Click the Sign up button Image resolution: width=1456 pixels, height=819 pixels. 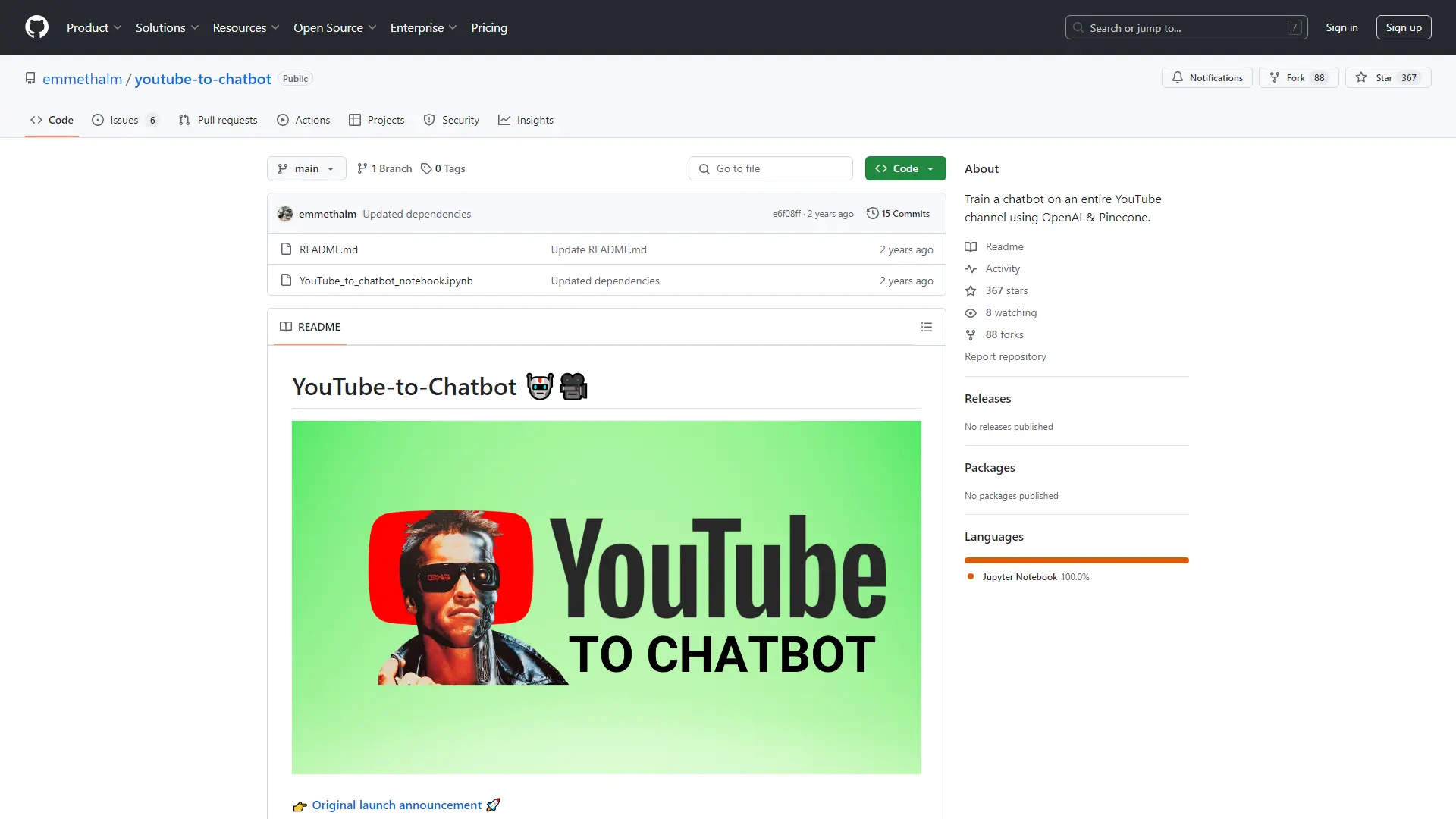click(x=1403, y=27)
